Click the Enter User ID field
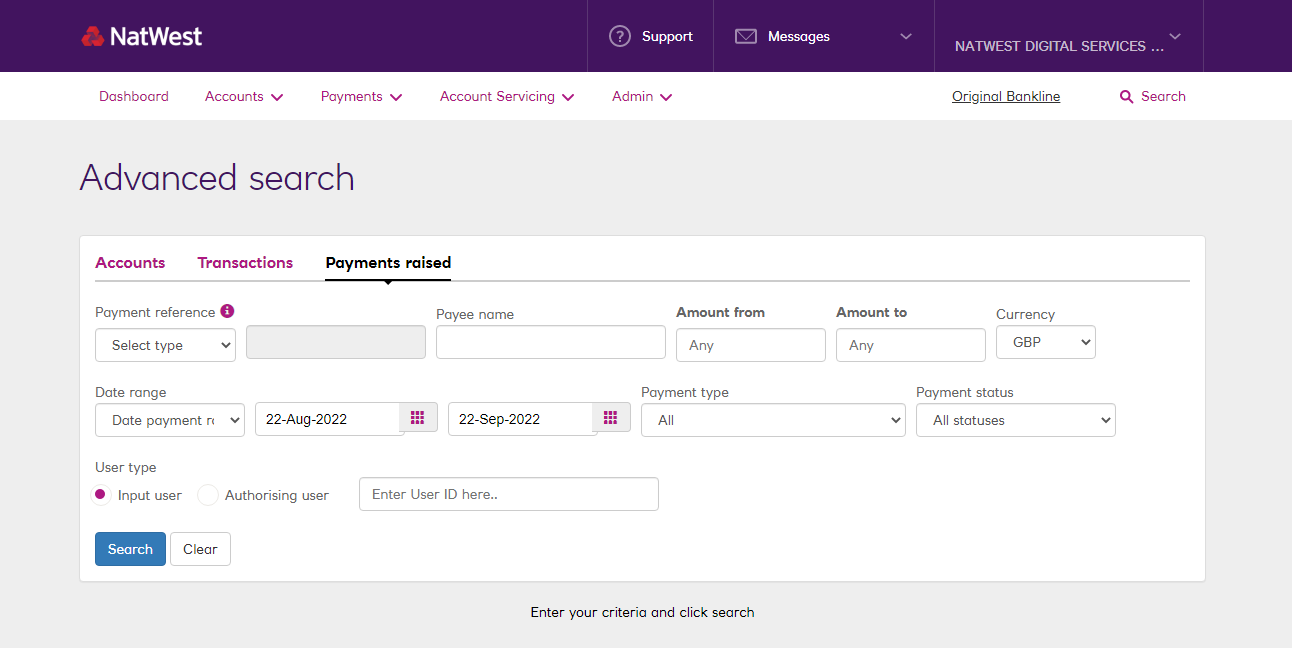The image size is (1292, 648). pos(508,494)
